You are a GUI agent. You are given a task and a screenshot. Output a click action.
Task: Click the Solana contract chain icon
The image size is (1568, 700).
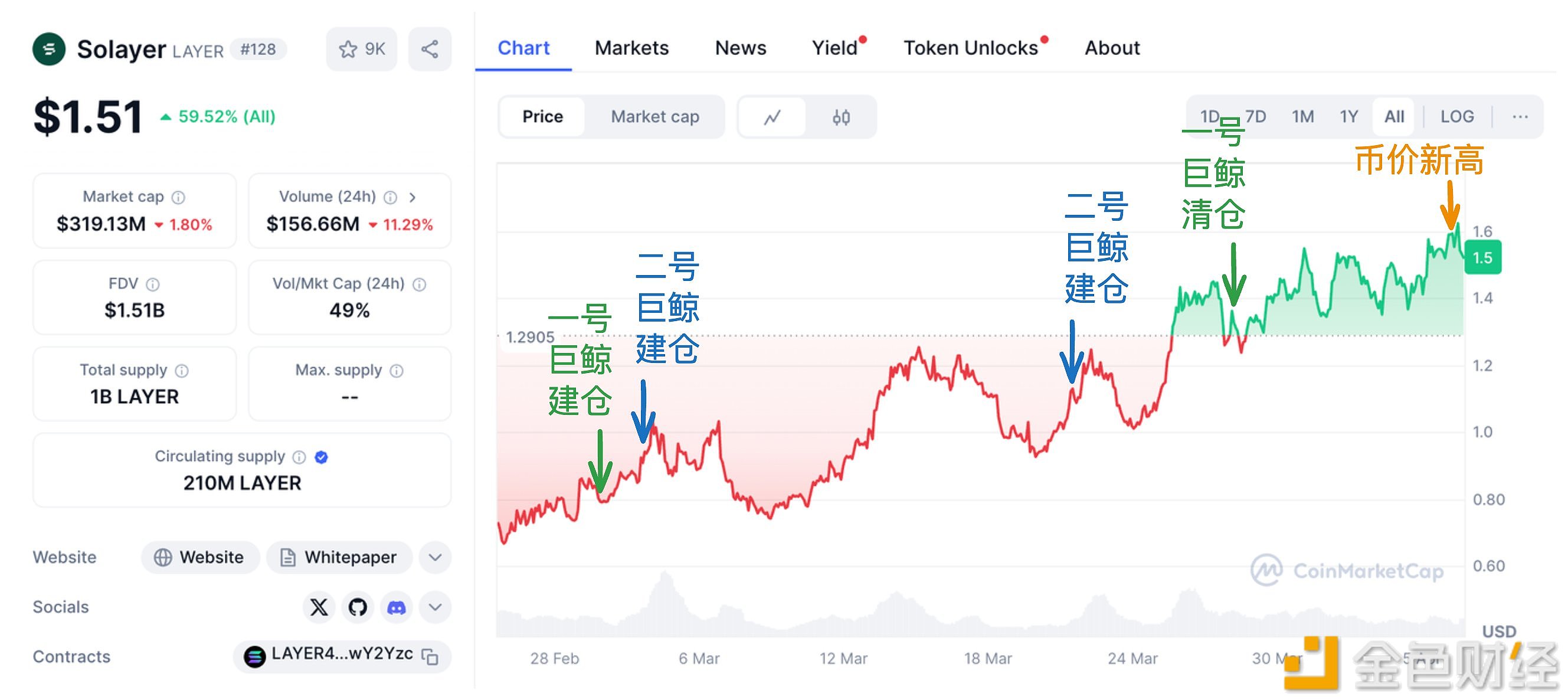(x=254, y=657)
